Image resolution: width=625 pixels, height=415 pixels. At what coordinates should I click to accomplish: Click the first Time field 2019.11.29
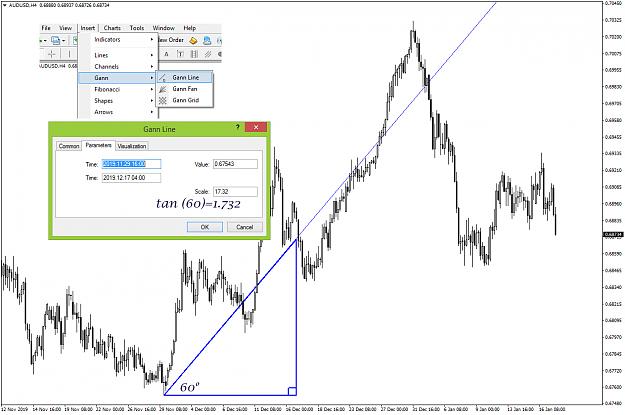pos(131,164)
